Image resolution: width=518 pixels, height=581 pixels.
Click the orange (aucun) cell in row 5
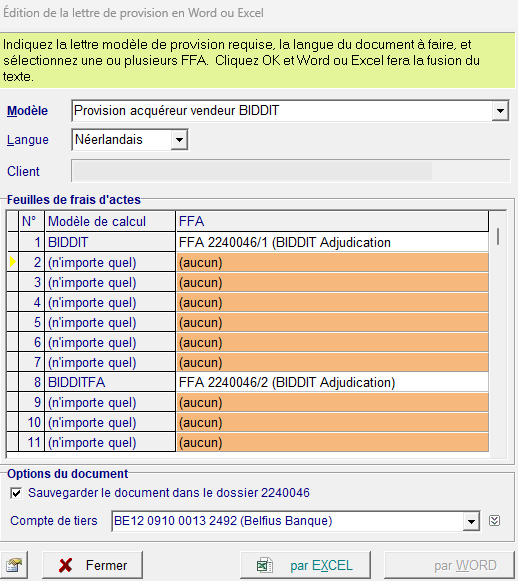(x=332, y=322)
